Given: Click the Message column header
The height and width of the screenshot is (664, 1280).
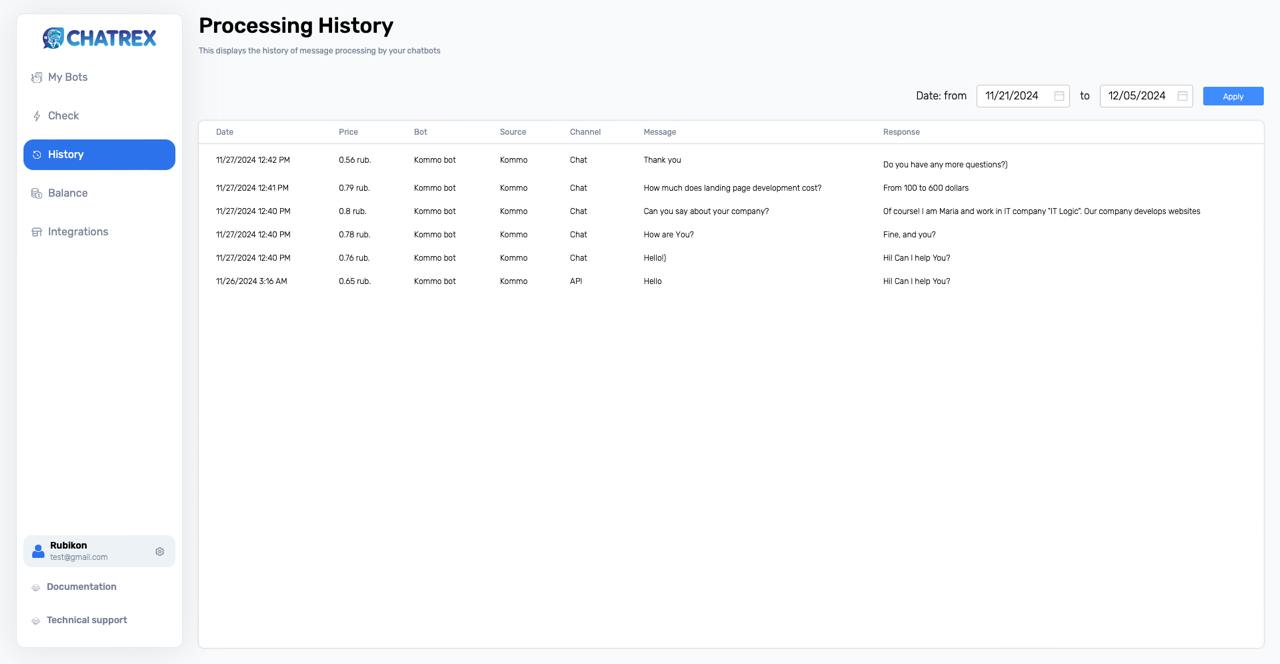Looking at the screenshot, I should [660, 132].
